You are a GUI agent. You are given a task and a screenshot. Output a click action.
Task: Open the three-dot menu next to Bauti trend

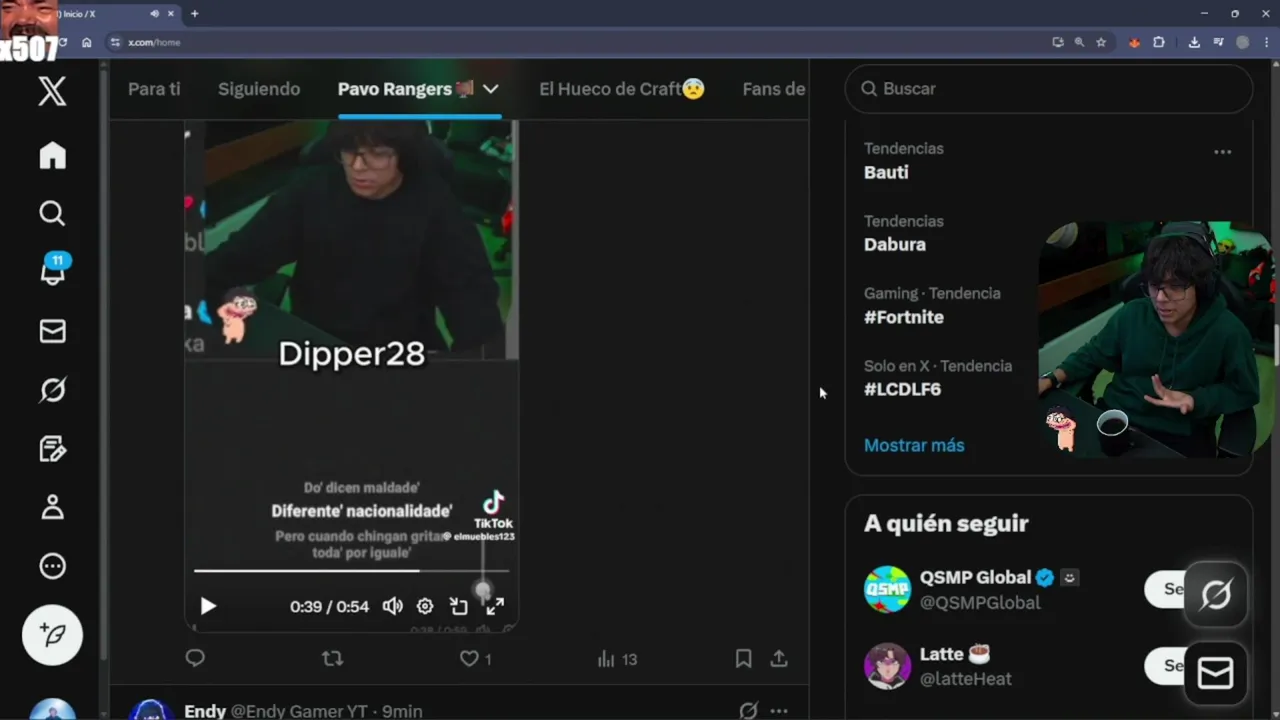coord(1222,152)
